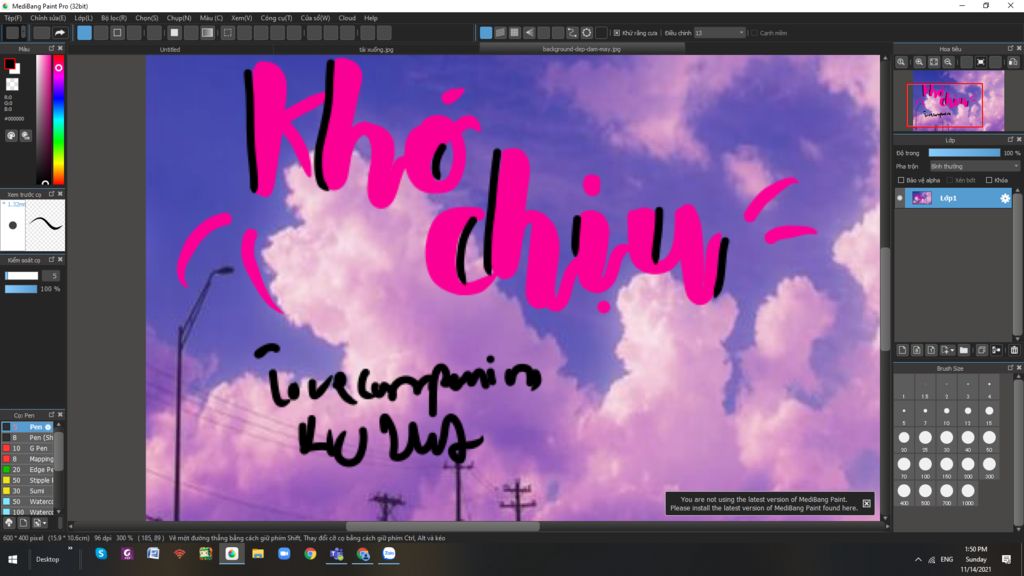Float the Màu color panel
Viewport: 1024px width, 576px height.
(x=52, y=48)
